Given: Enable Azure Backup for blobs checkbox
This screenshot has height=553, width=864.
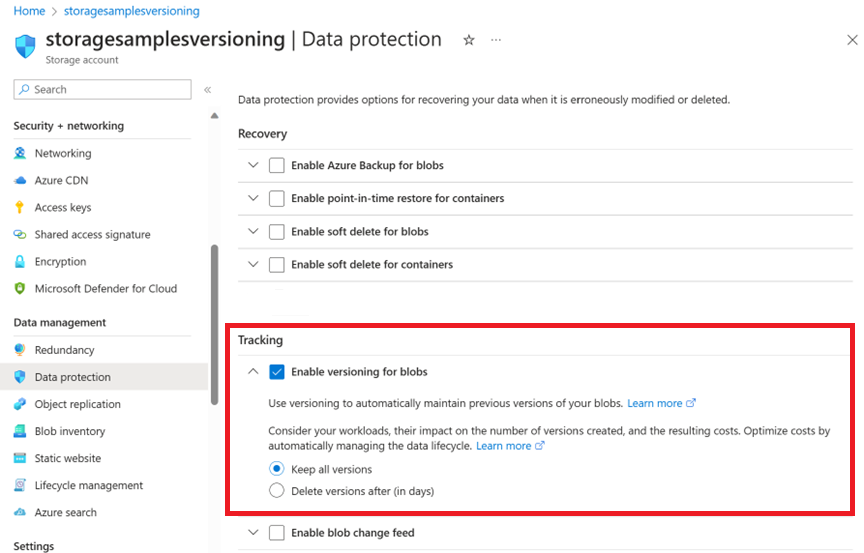Looking at the screenshot, I should click(x=277, y=166).
